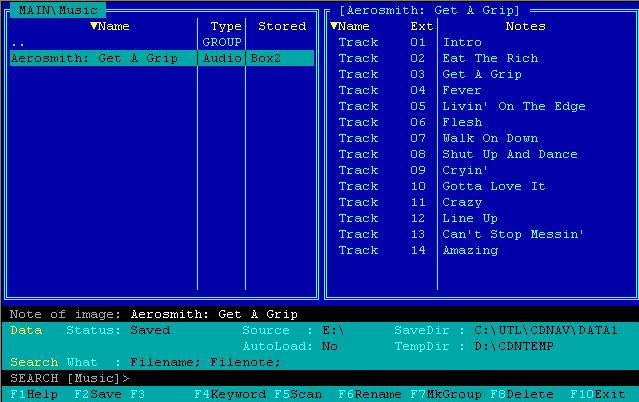Click the Box2 stored cell

(266, 58)
